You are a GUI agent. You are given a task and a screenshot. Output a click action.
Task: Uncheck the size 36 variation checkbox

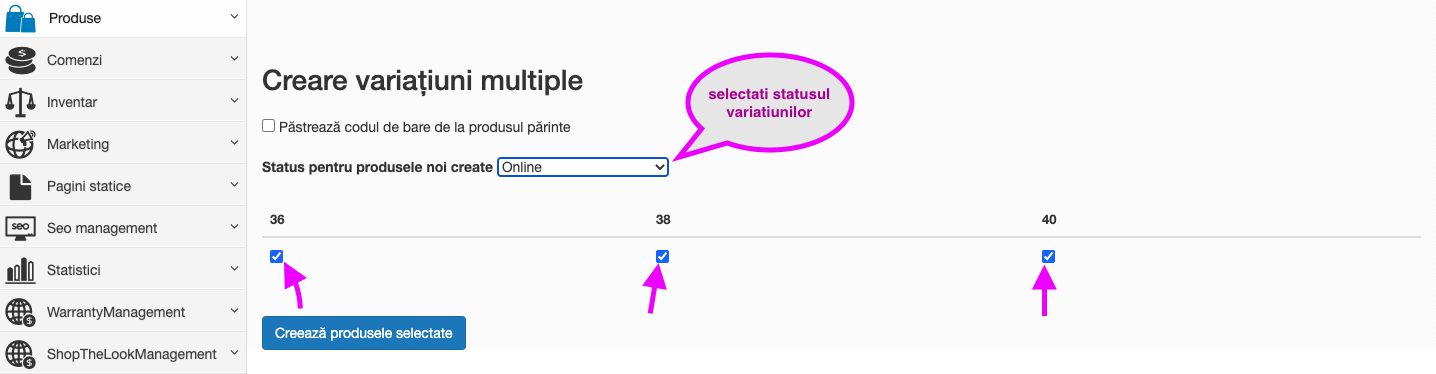click(x=276, y=256)
